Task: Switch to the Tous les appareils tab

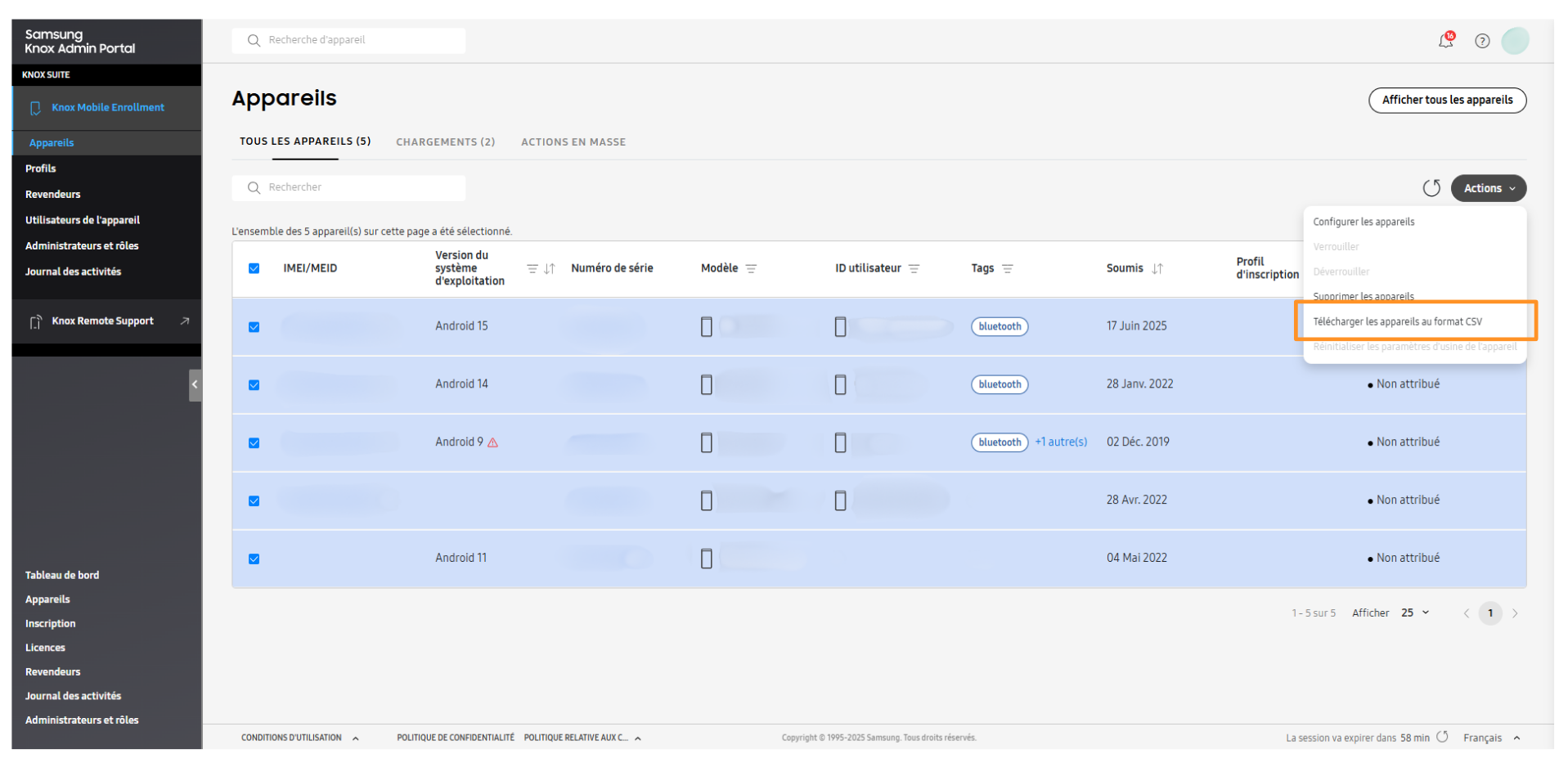Action: pos(305,141)
